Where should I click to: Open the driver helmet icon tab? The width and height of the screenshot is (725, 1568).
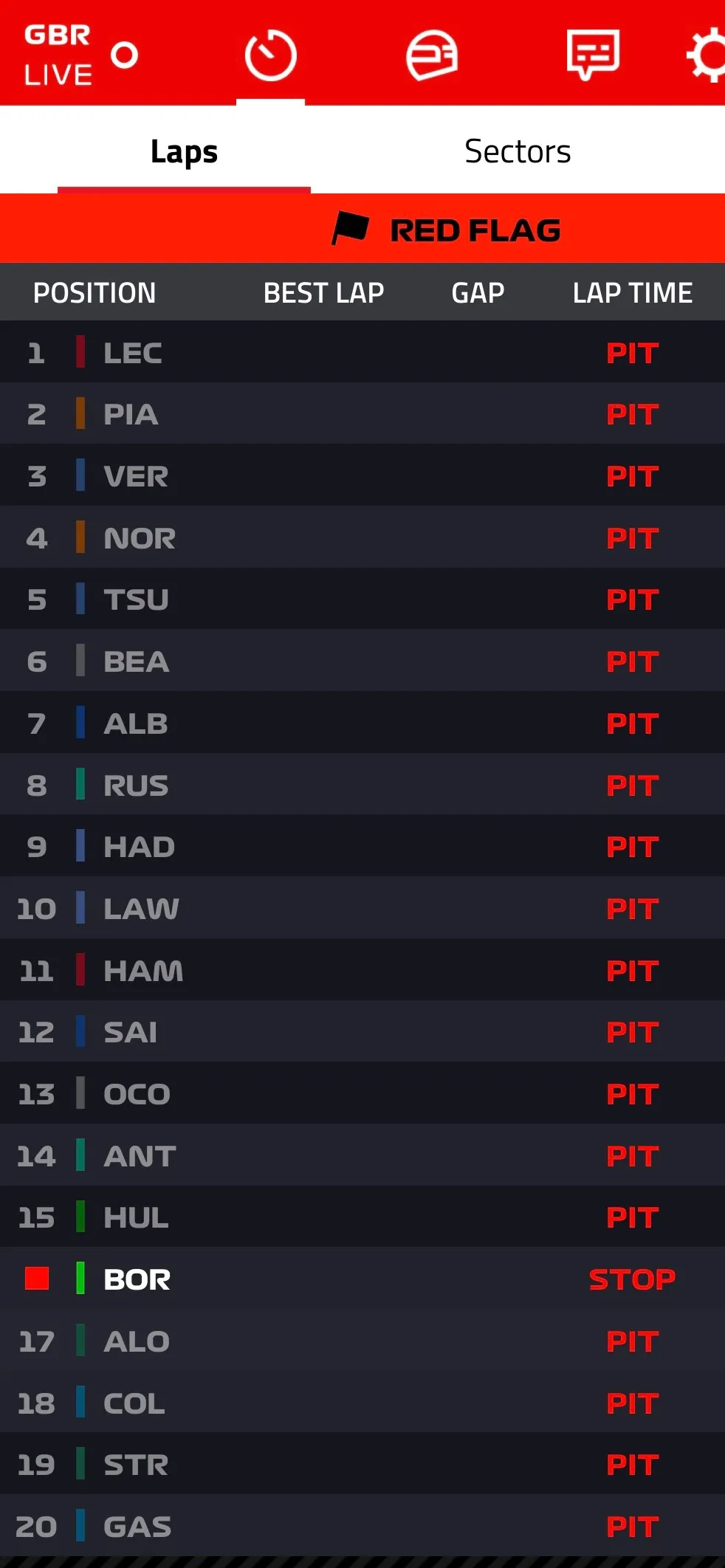pyautogui.click(x=432, y=55)
